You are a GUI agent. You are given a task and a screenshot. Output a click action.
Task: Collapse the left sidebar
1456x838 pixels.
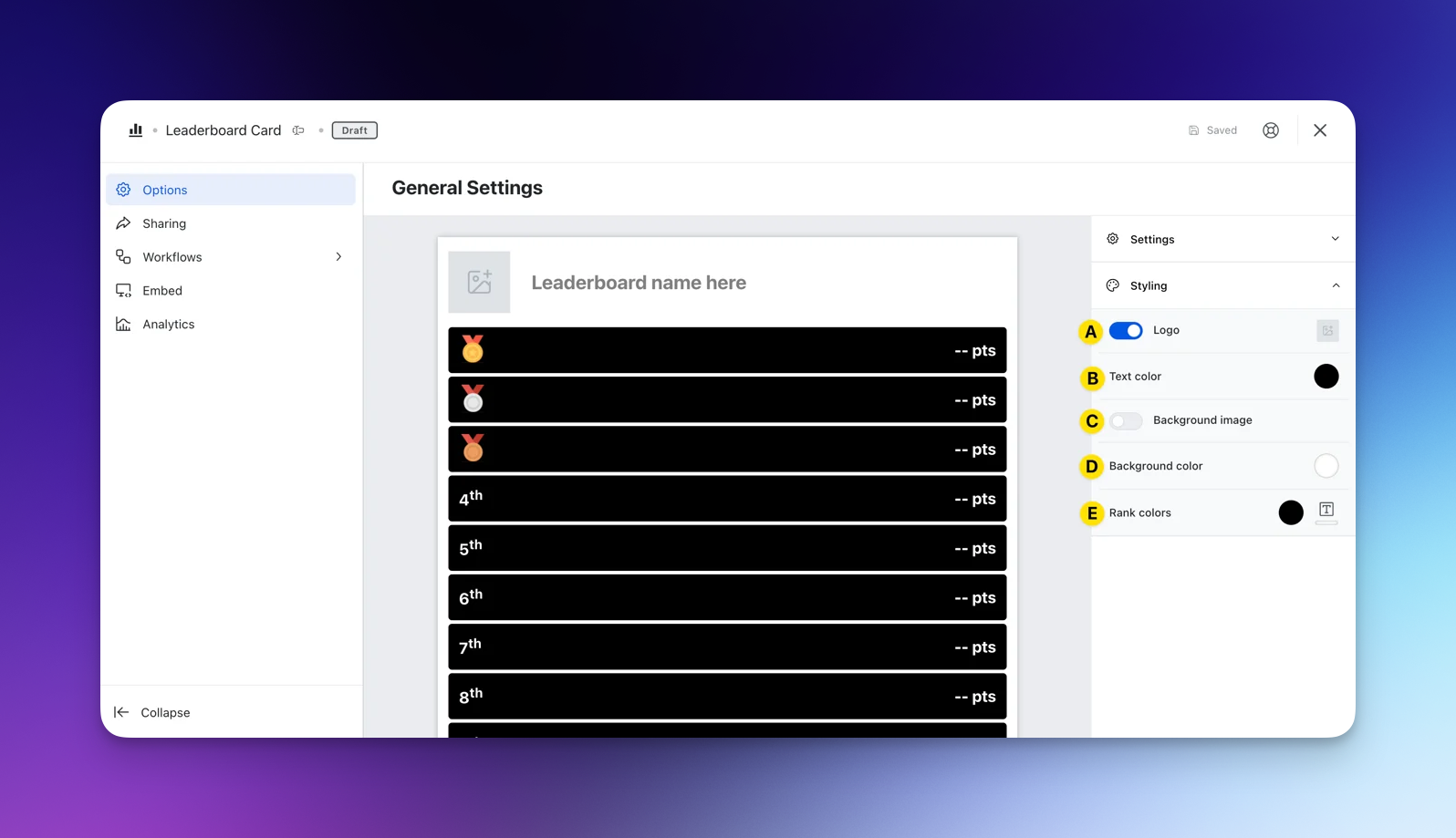click(x=152, y=712)
